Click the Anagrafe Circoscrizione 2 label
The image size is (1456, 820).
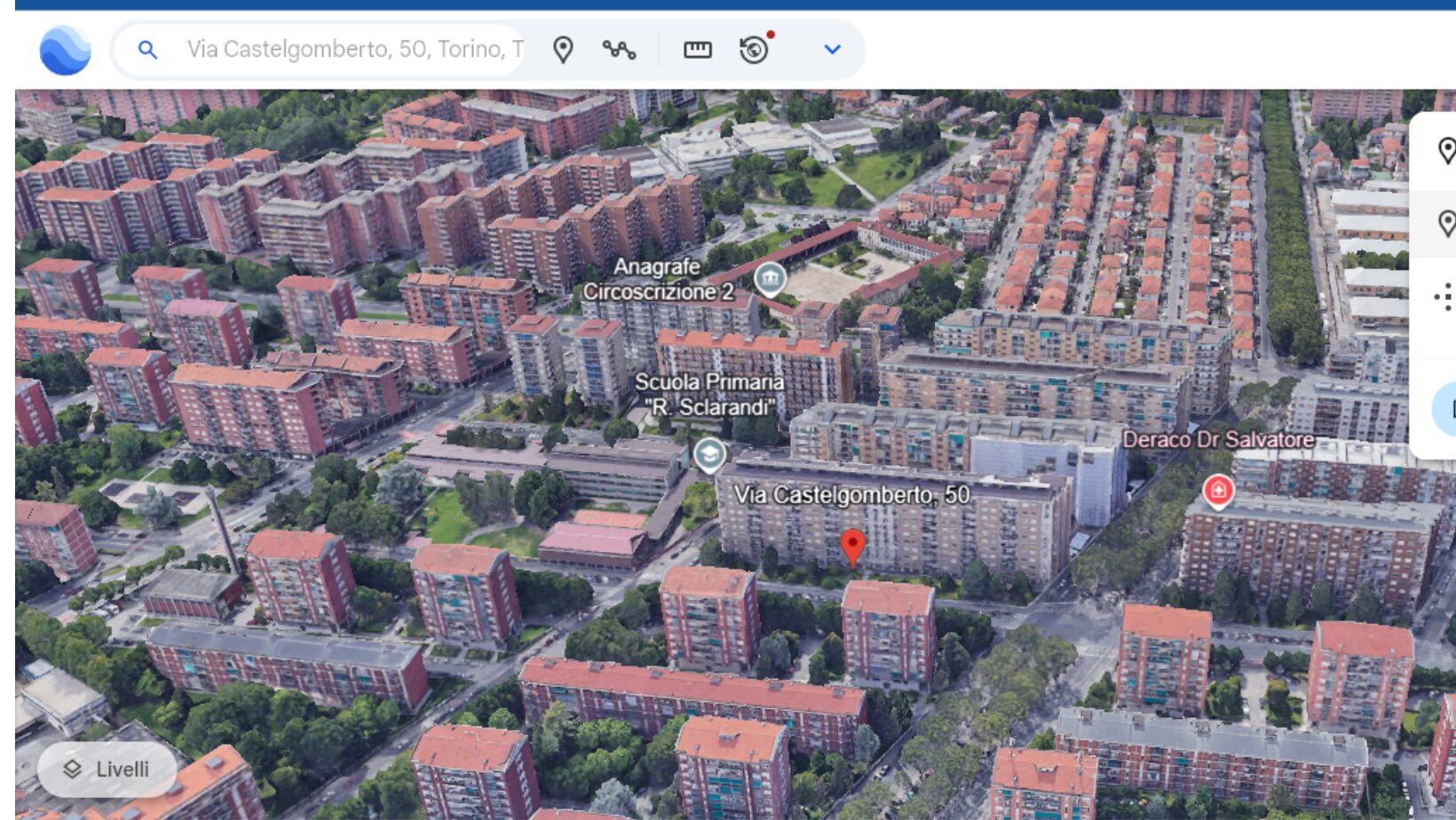(x=658, y=279)
